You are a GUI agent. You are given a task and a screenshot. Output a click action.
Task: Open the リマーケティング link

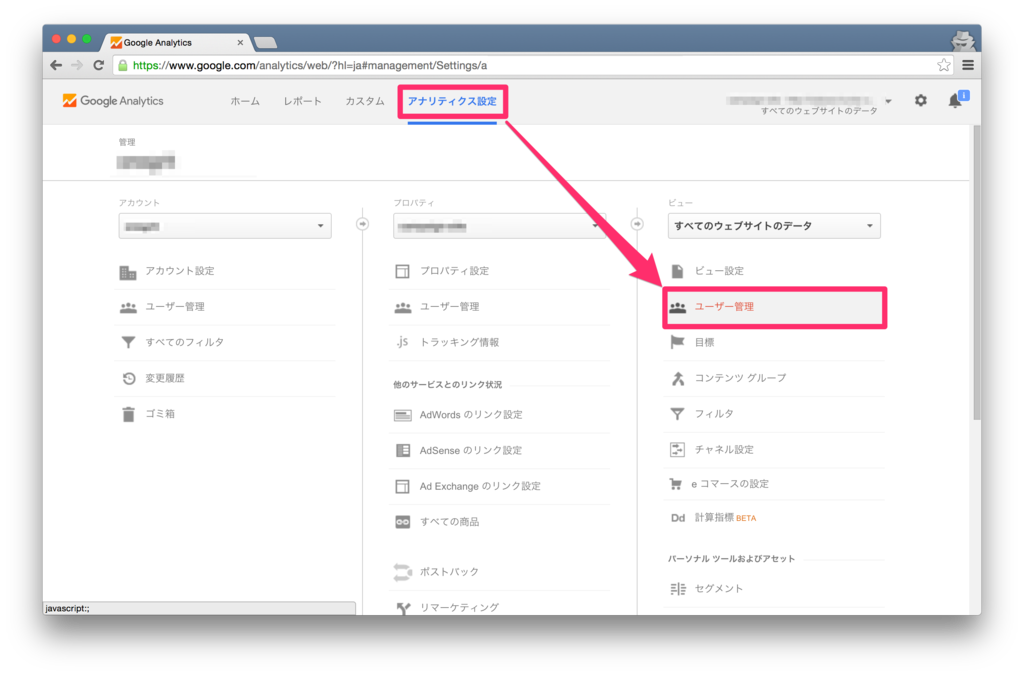coord(459,607)
